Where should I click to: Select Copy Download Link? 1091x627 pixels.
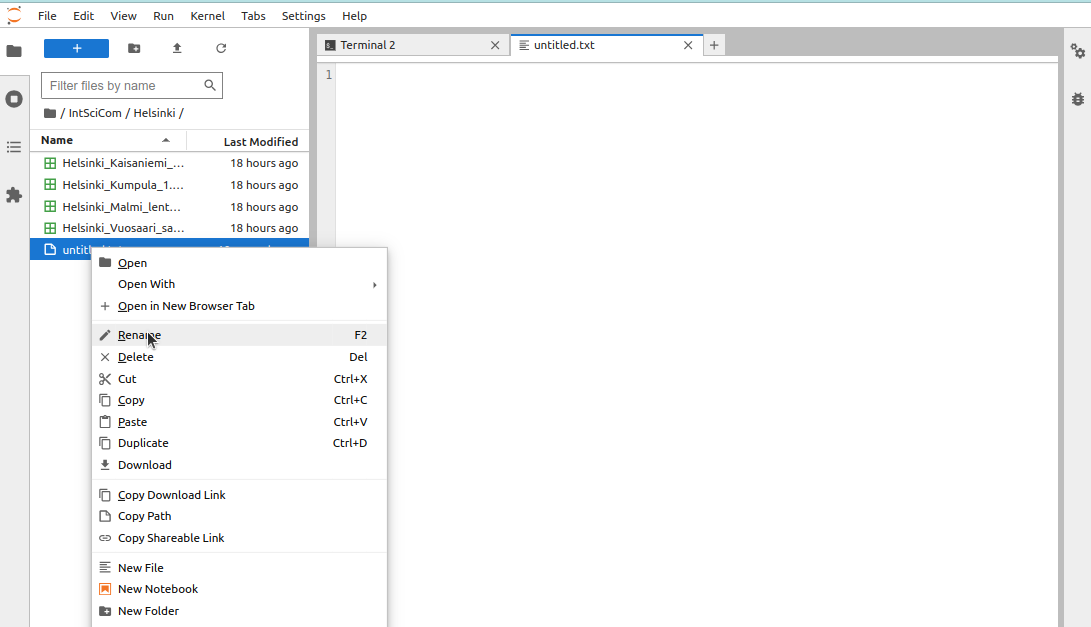239,495
